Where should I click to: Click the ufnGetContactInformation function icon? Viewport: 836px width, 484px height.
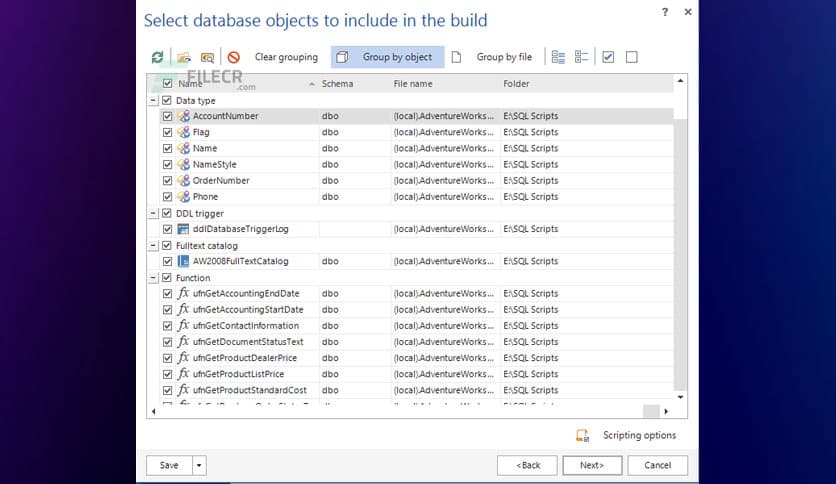click(183, 325)
